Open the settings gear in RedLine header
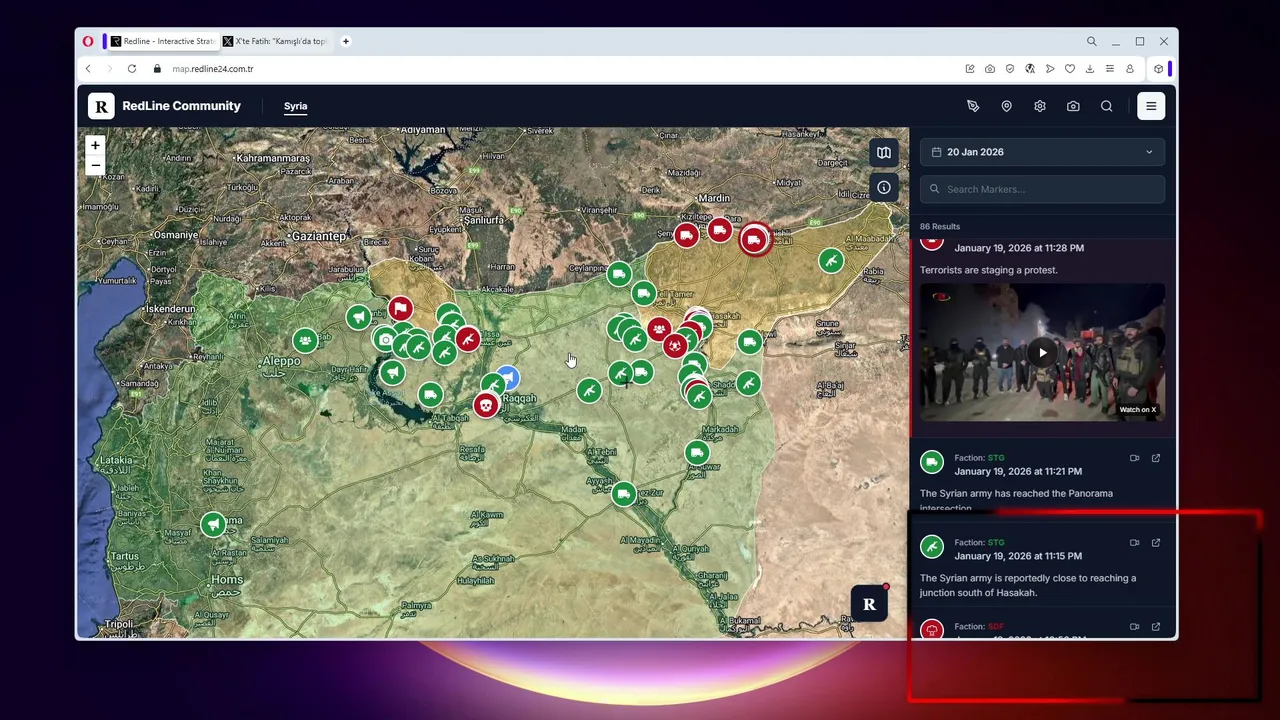 pos(1040,106)
